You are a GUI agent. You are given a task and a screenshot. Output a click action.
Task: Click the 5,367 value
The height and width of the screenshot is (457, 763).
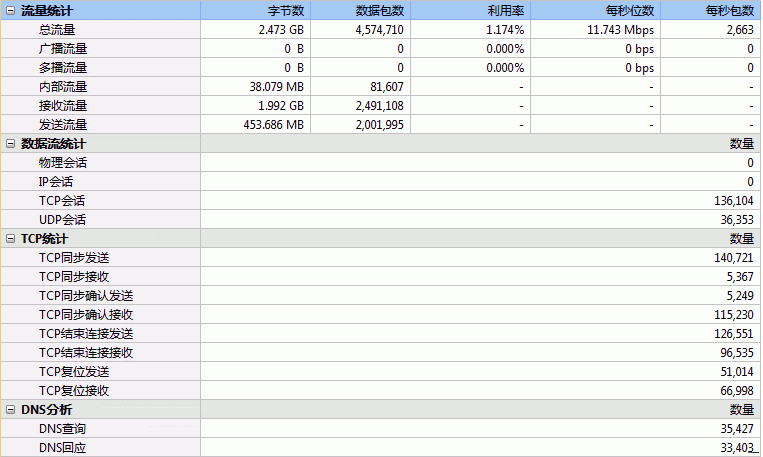click(740, 276)
